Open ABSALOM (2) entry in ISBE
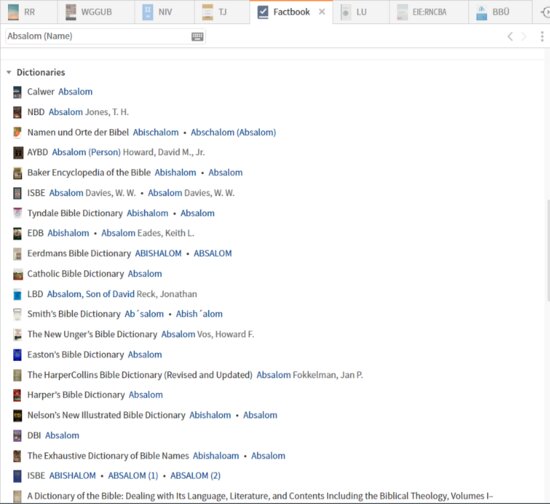The width and height of the screenshot is (550, 504). [195, 476]
